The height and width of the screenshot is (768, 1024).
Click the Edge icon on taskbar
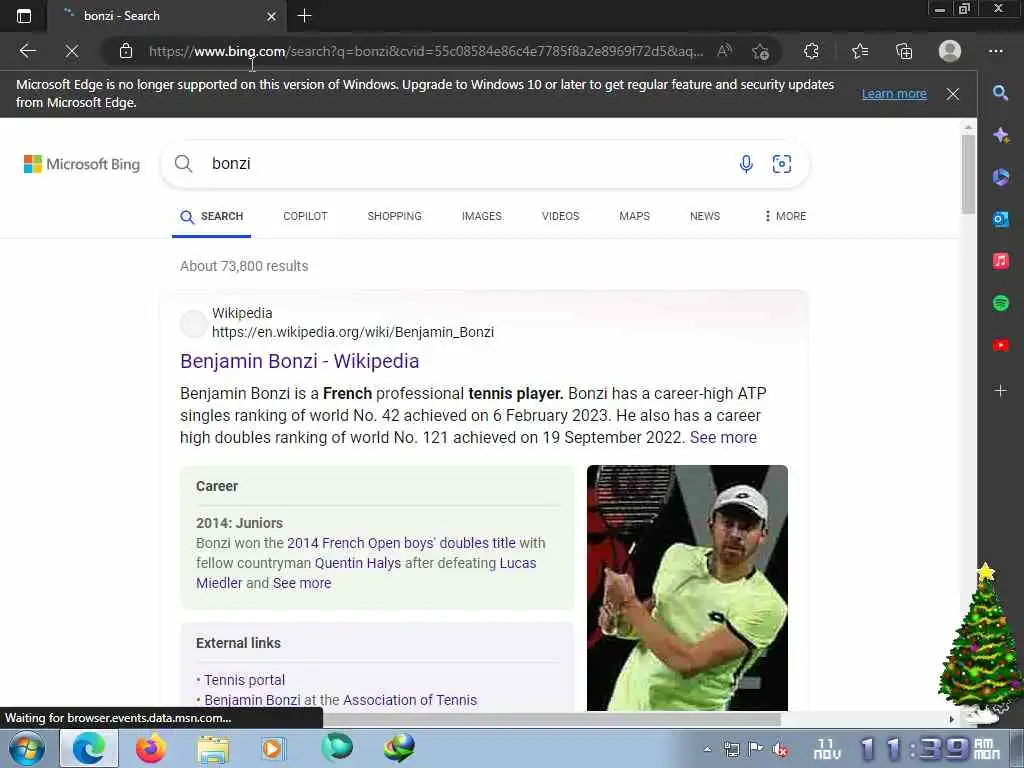pos(89,748)
